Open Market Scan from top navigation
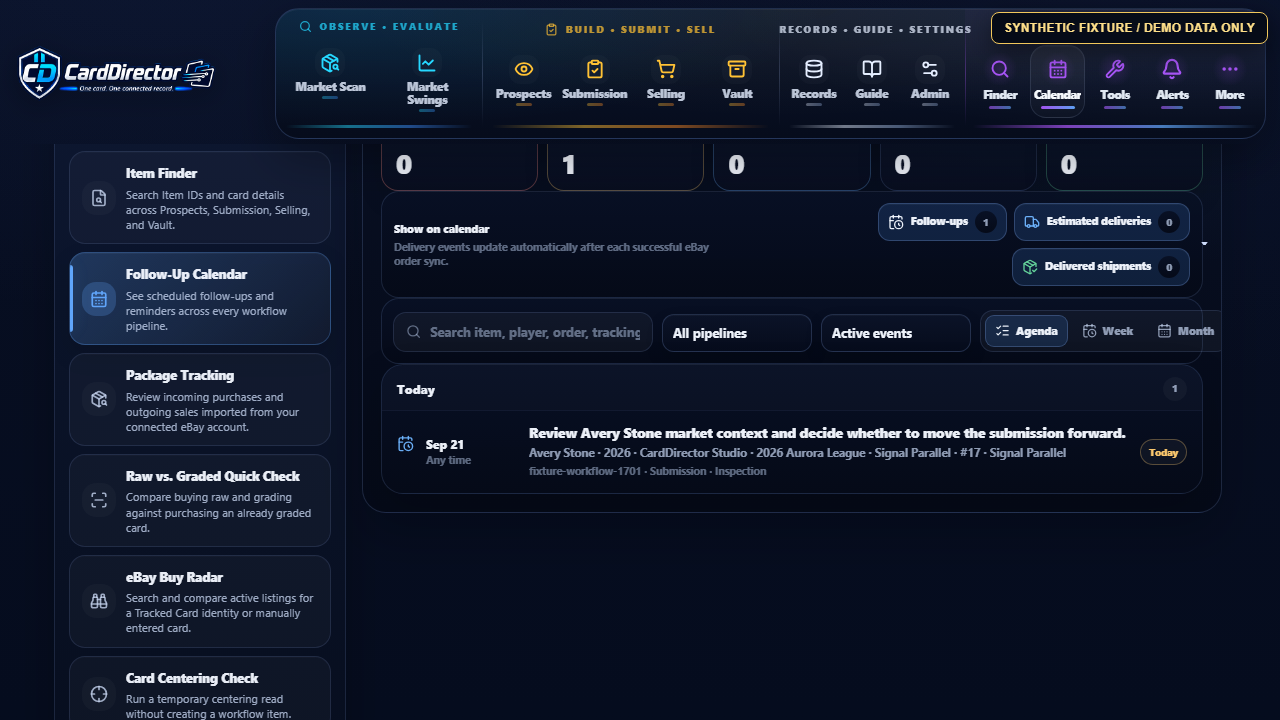The image size is (1280, 720). pyautogui.click(x=330, y=73)
